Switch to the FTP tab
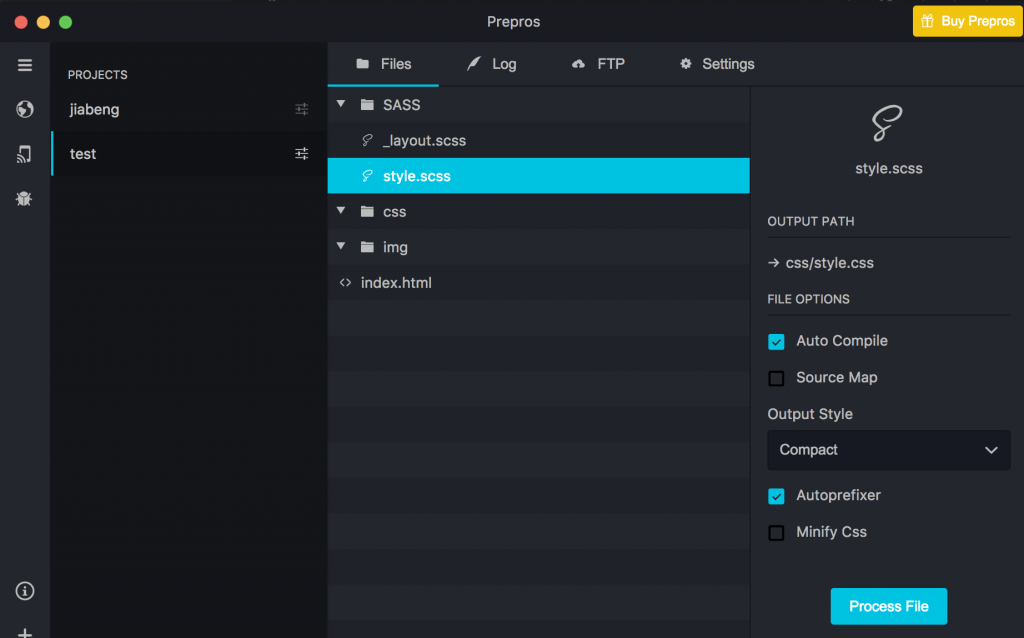Image resolution: width=1024 pixels, height=638 pixels. [598, 64]
